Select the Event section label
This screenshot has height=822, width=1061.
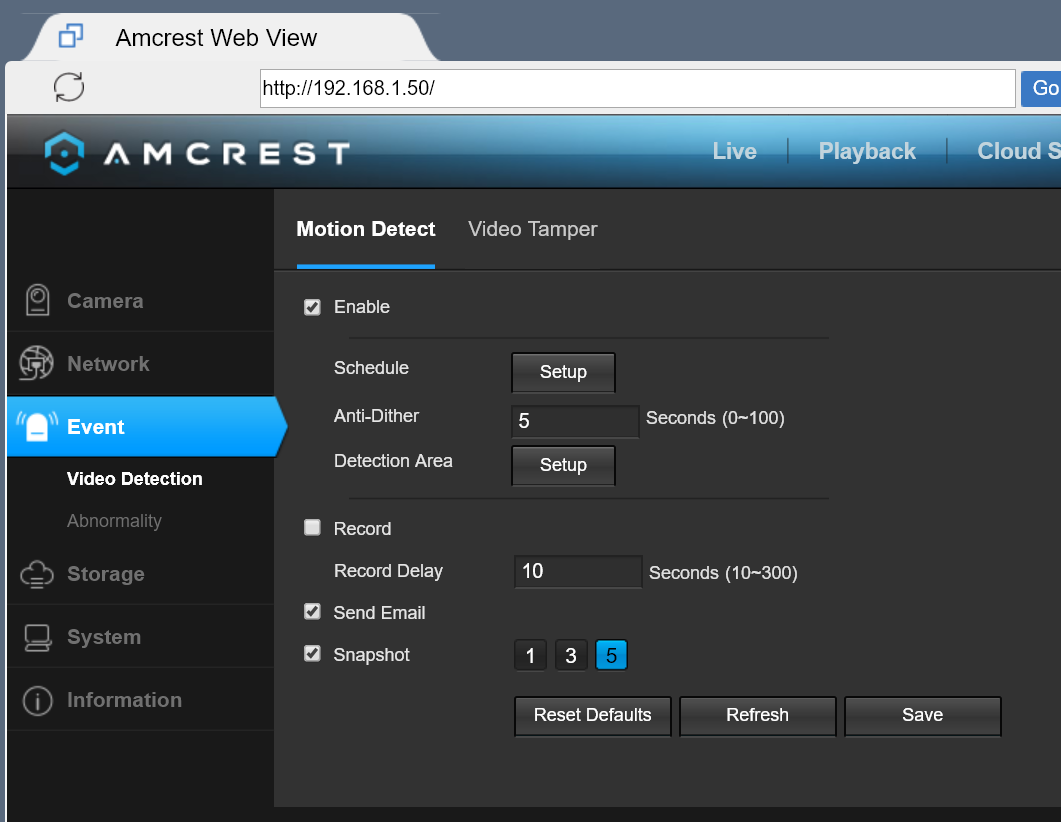point(95,427)
